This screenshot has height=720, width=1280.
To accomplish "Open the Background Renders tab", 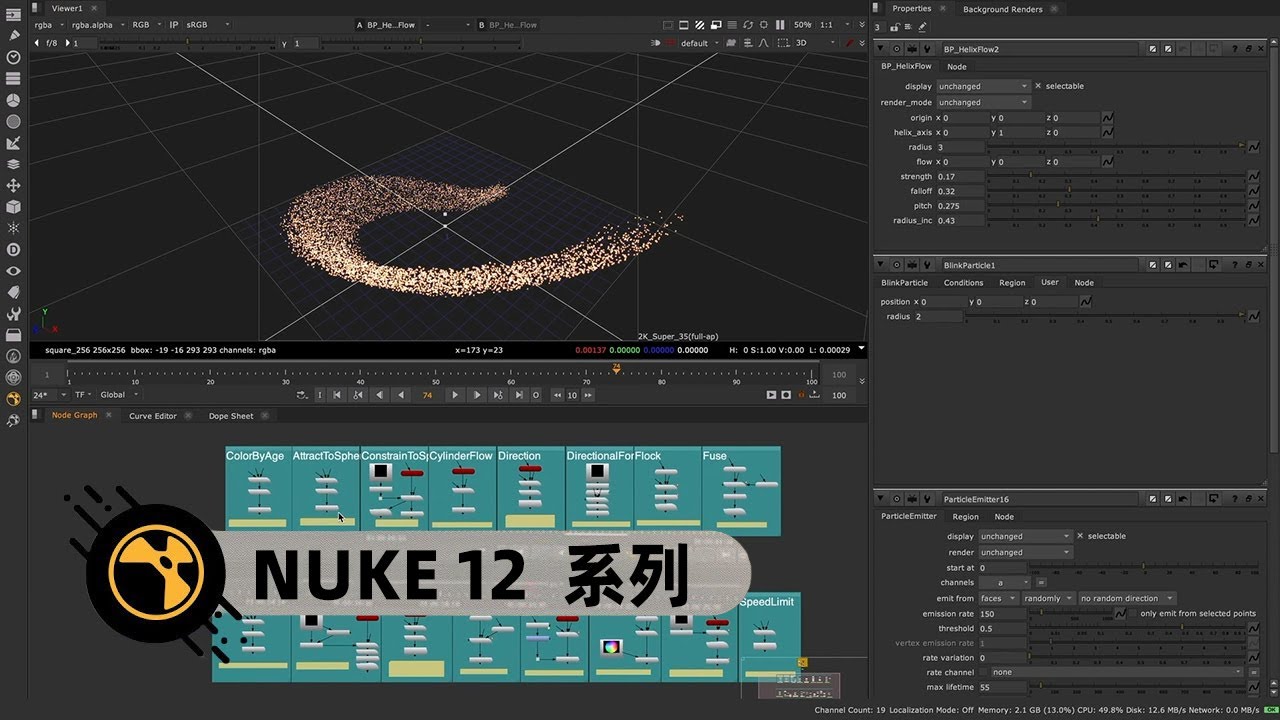I will click(x=1002, y=9).
